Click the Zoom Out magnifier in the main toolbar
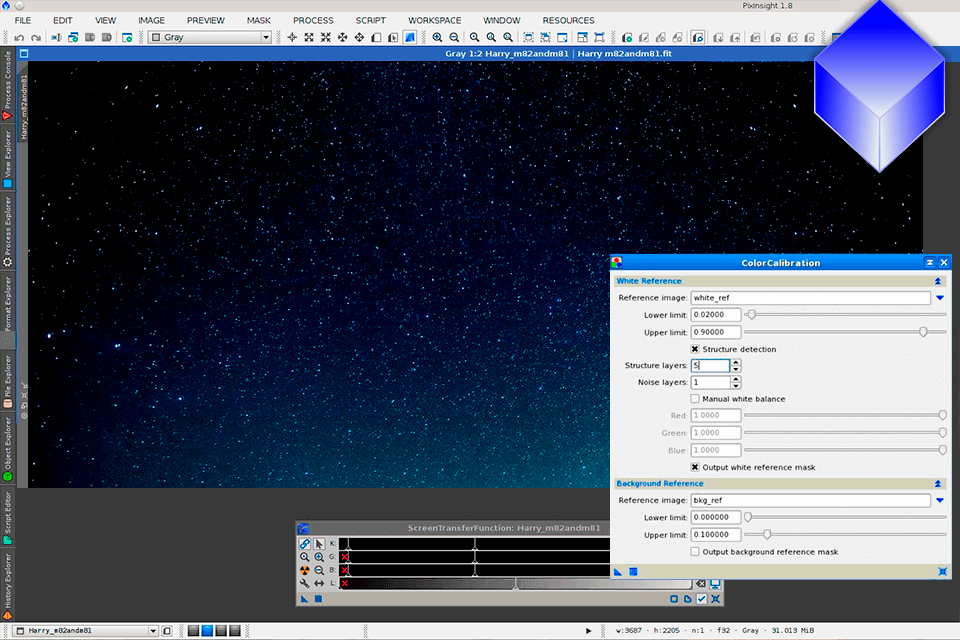This screenshot has height=640, width=960. (x=454, y=37)
